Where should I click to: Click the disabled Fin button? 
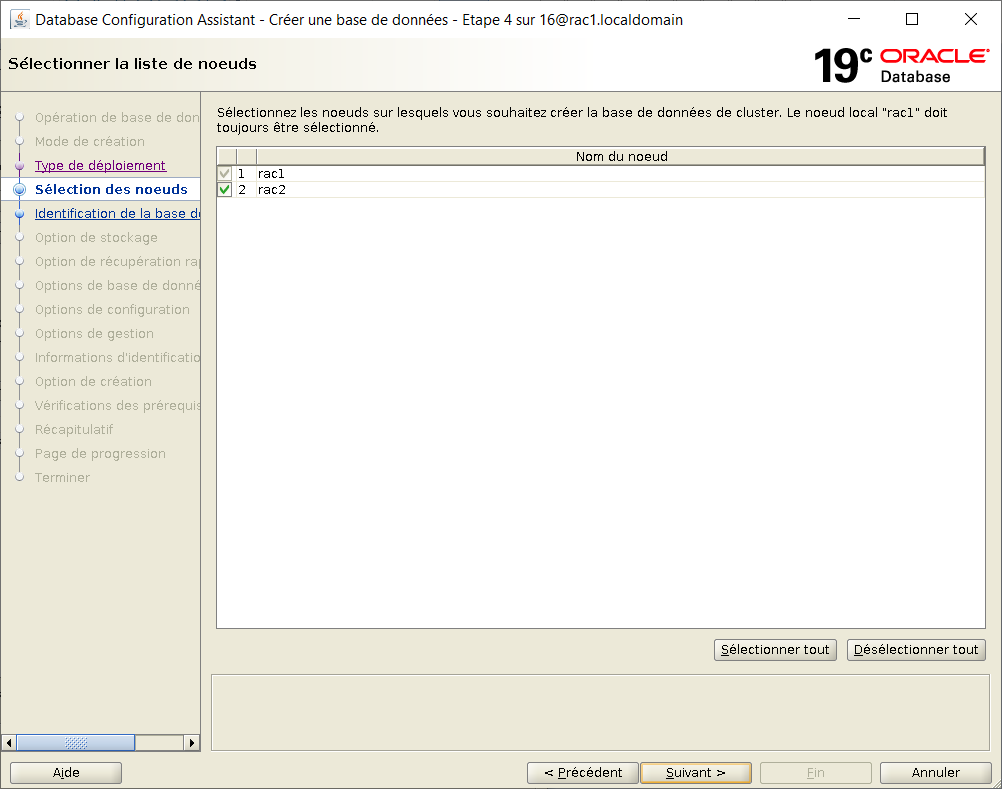[x=815, y=772]
